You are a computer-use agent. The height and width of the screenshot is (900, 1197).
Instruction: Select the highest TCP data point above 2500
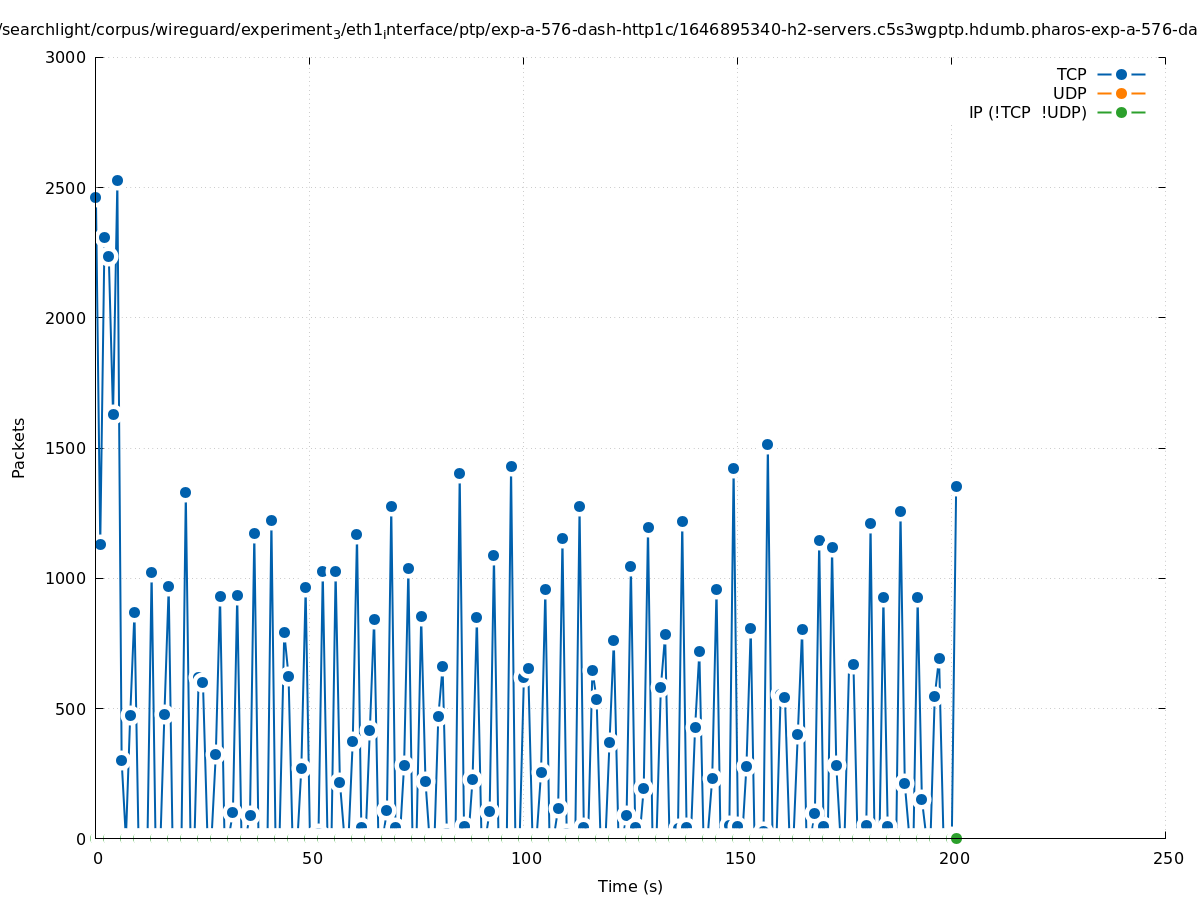point(117,181)
